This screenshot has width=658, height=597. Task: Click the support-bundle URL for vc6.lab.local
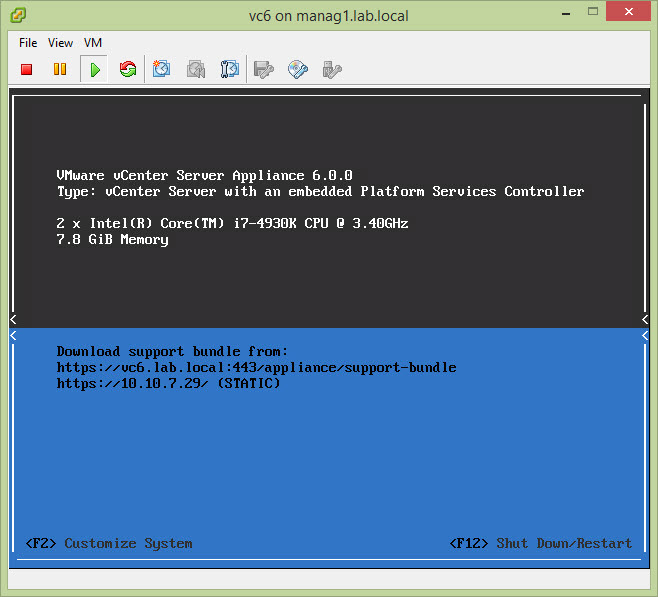tap(256, 368)
